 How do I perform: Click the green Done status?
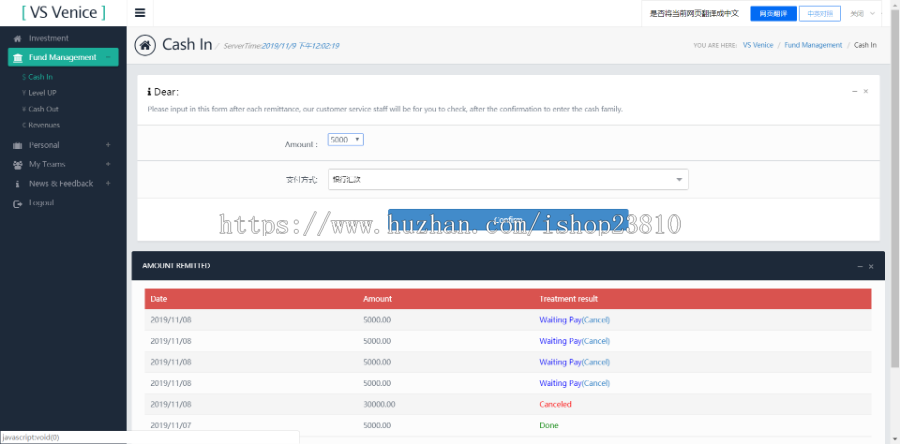pyautogui.click(x=549, y=425)
